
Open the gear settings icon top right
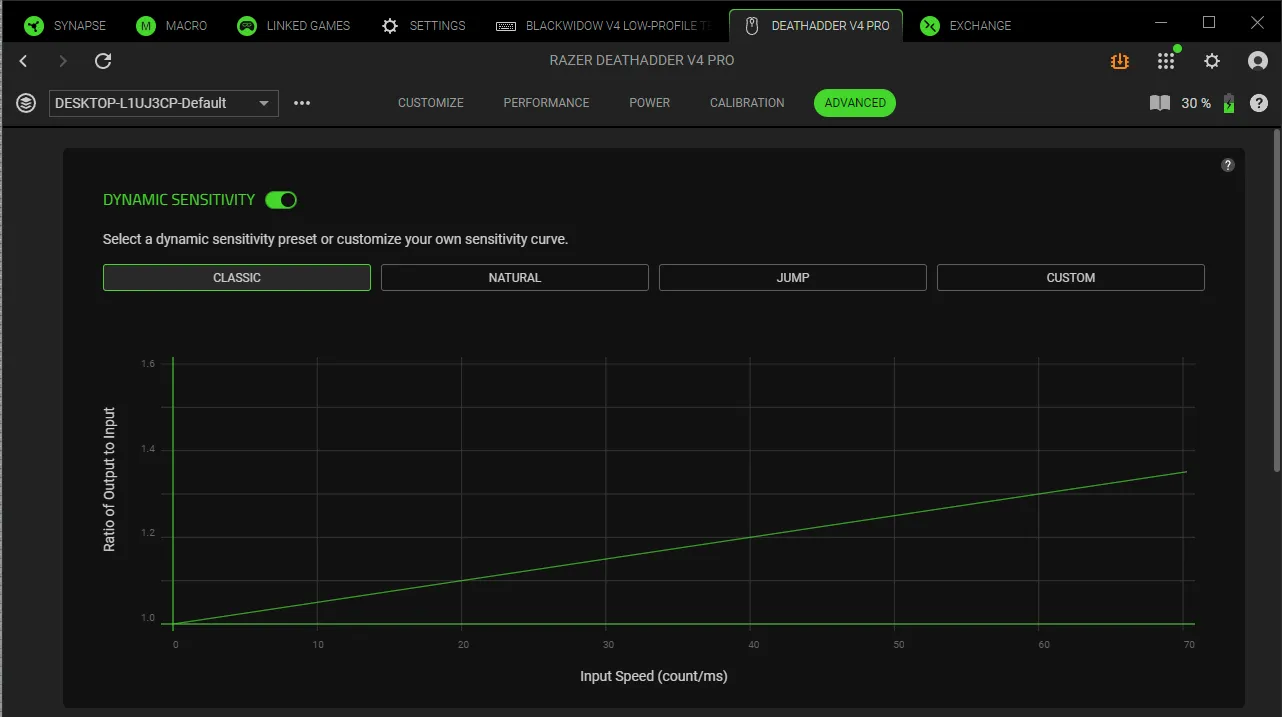click(x=1212, y=61)
